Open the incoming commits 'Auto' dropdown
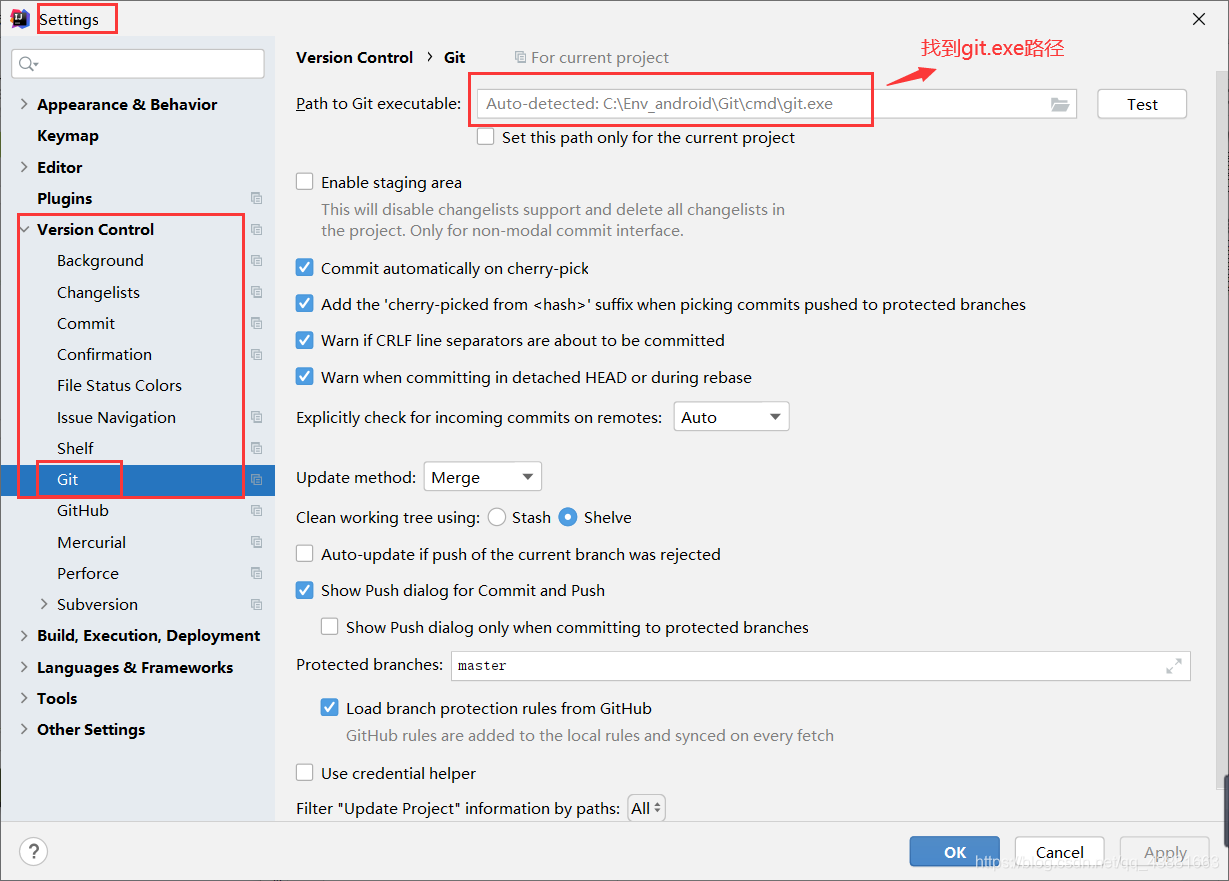Image resolution: width=1229 pixels, height=881 pixels. [x=732, y=417]
